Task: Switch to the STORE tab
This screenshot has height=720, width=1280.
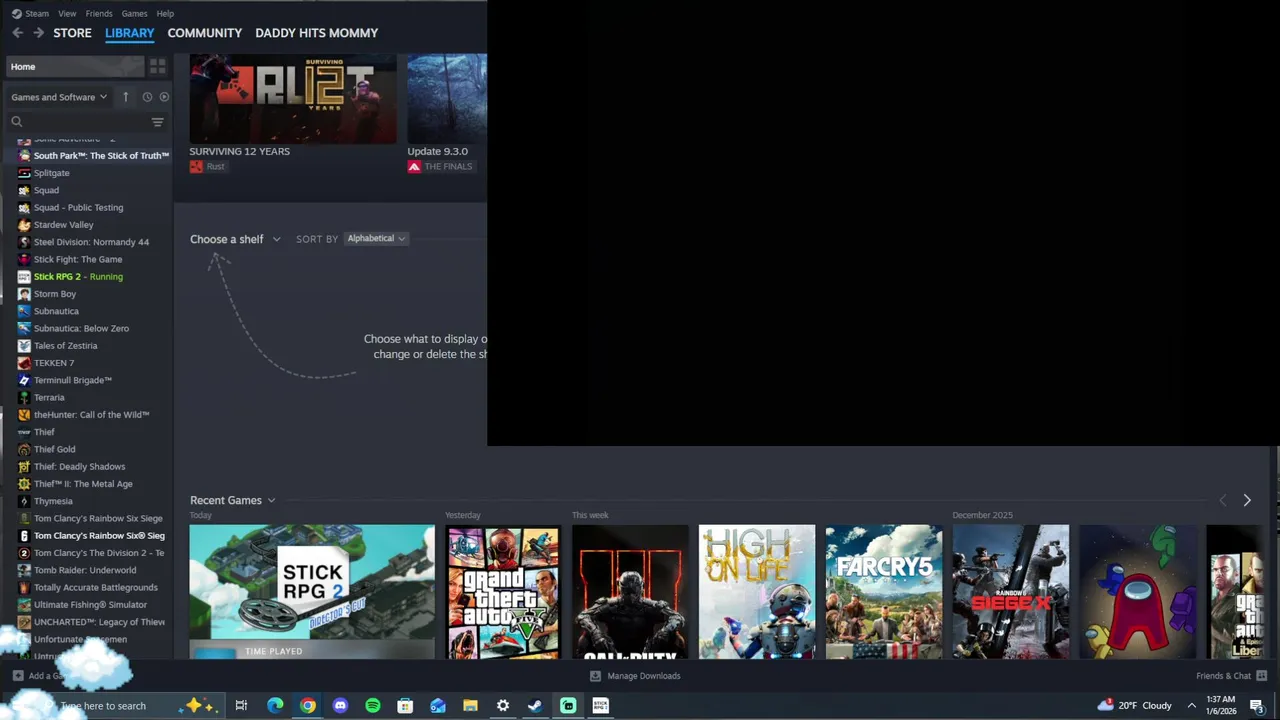Action: [x=72, y=33]
